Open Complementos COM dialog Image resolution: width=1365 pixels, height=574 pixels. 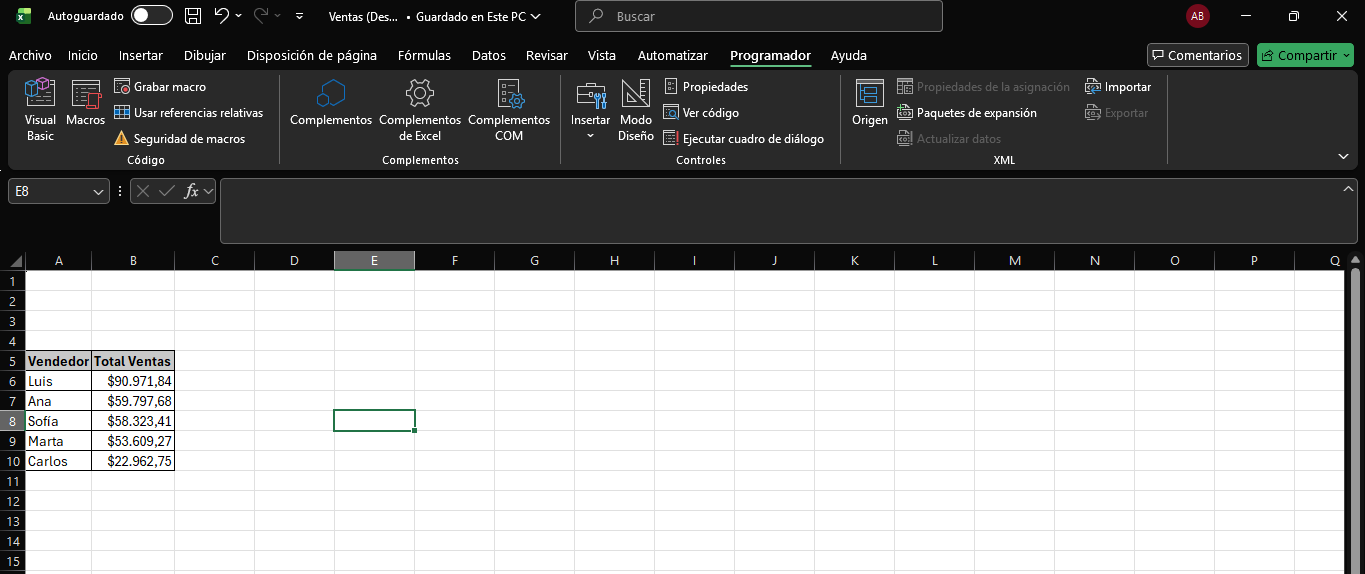coord(509,110)
